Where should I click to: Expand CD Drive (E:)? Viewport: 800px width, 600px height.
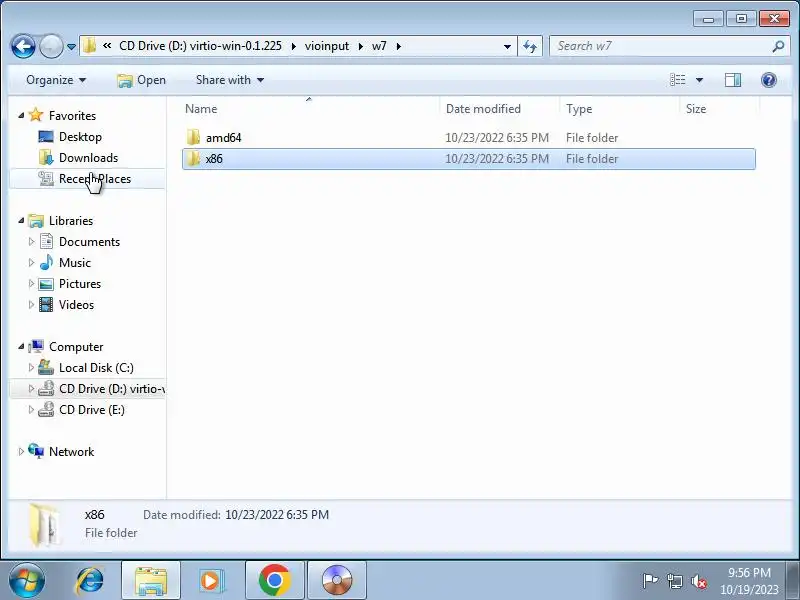point(31,409)
